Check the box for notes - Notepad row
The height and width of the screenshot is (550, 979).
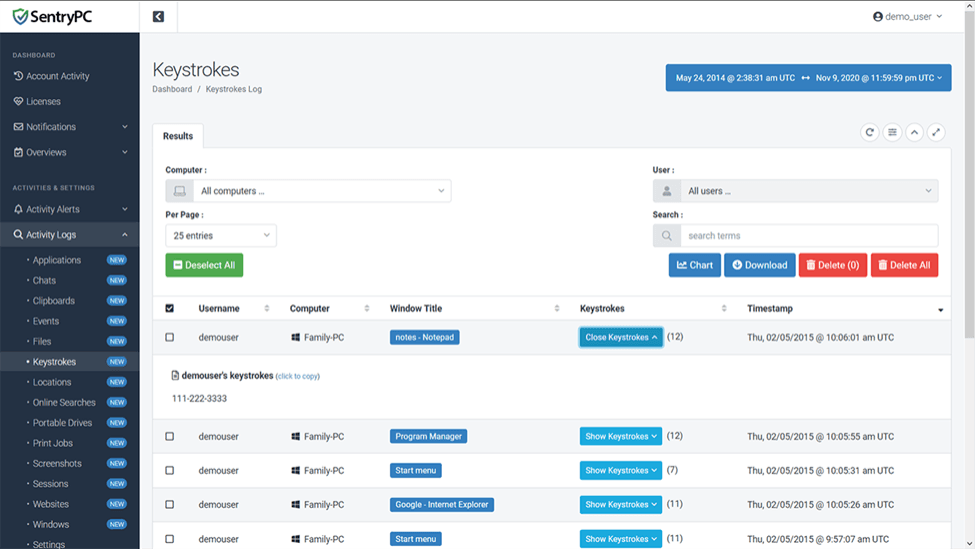169,338
